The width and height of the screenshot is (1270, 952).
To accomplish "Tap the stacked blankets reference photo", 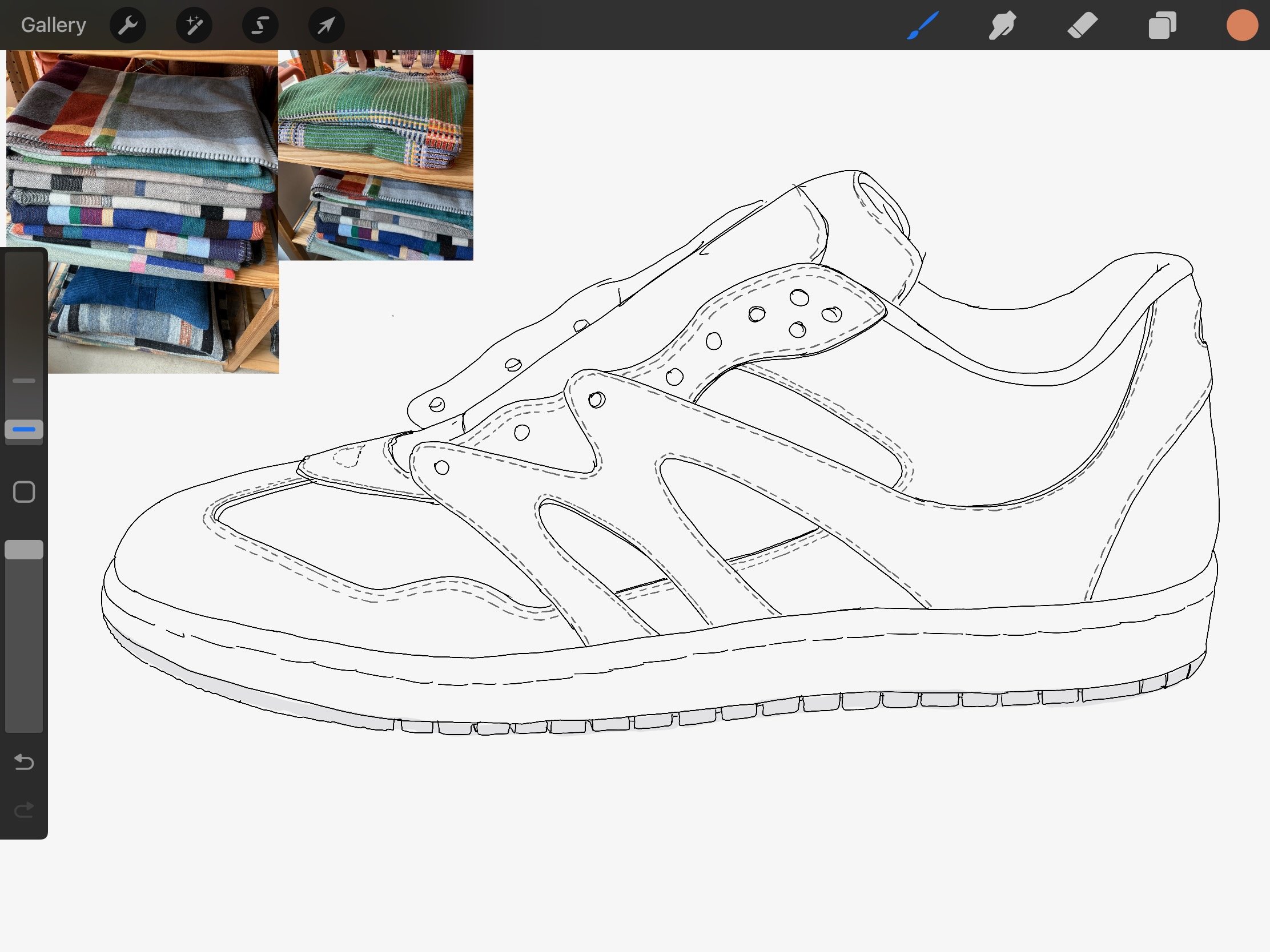I will (x=142, y=212).
